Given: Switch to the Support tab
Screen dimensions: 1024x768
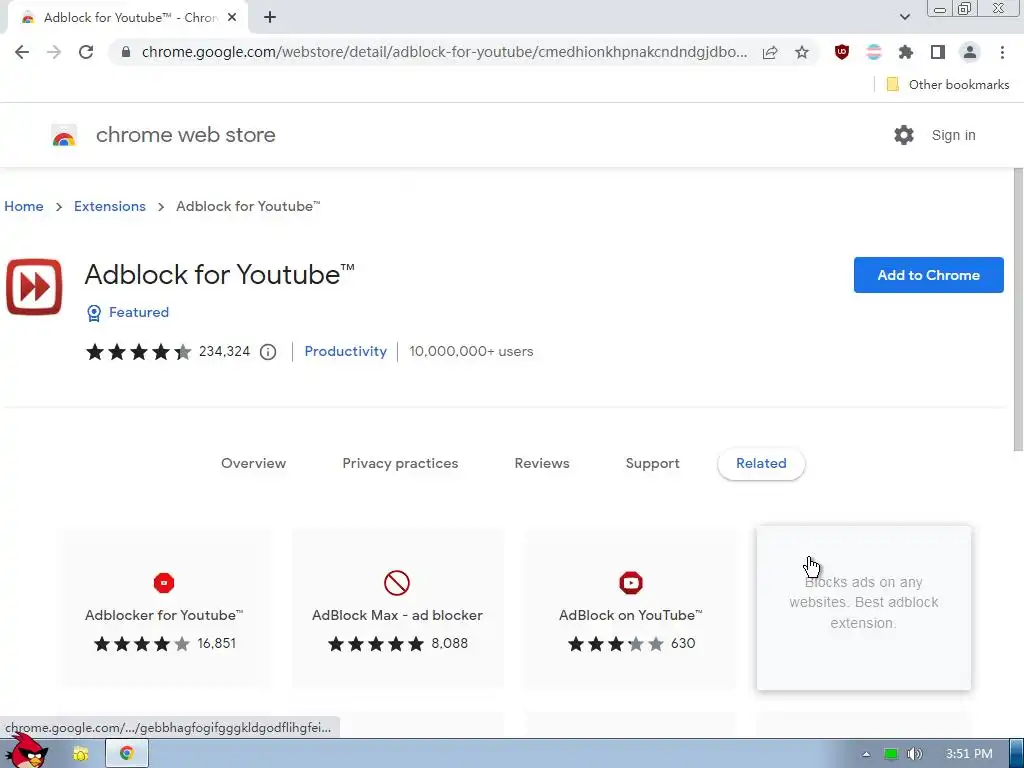Looking at the screenshot, I should (x=652, y=464).
